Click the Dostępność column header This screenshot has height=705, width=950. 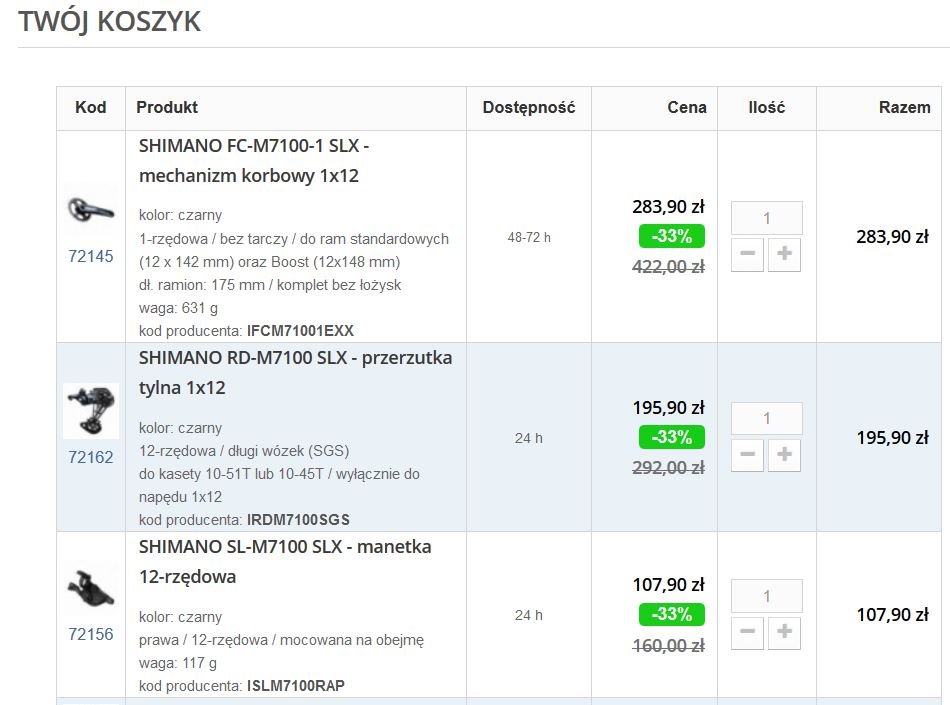529,107
